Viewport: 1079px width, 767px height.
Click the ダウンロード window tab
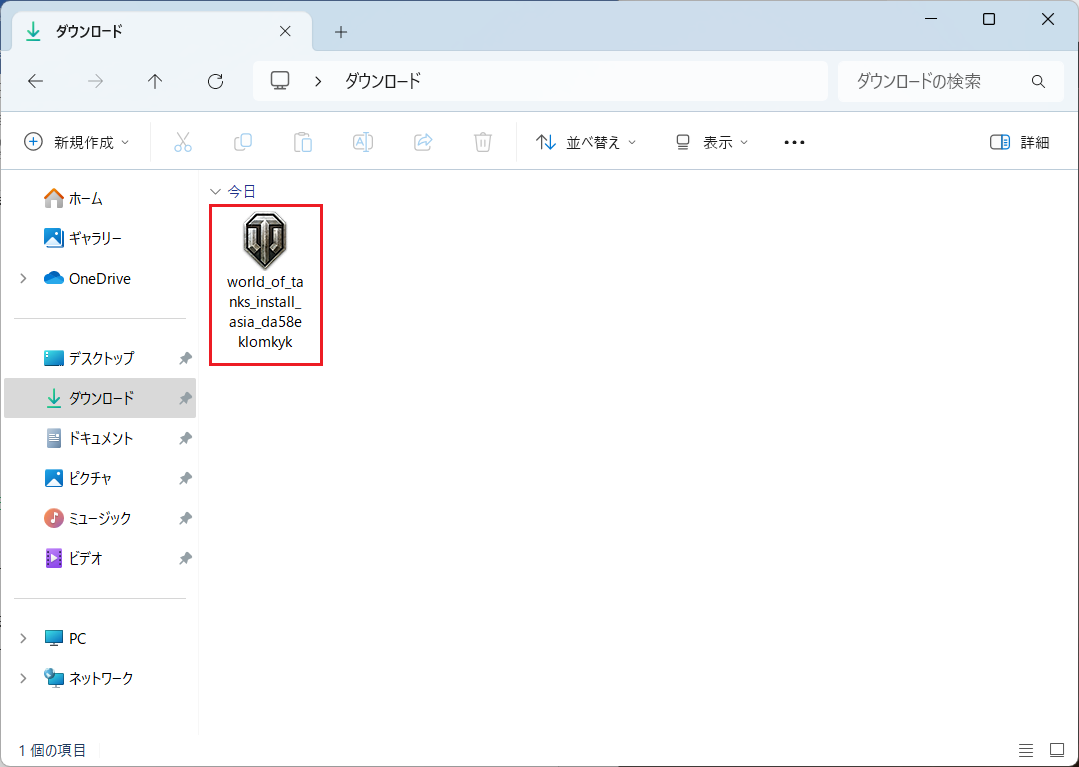coord(162,32)
